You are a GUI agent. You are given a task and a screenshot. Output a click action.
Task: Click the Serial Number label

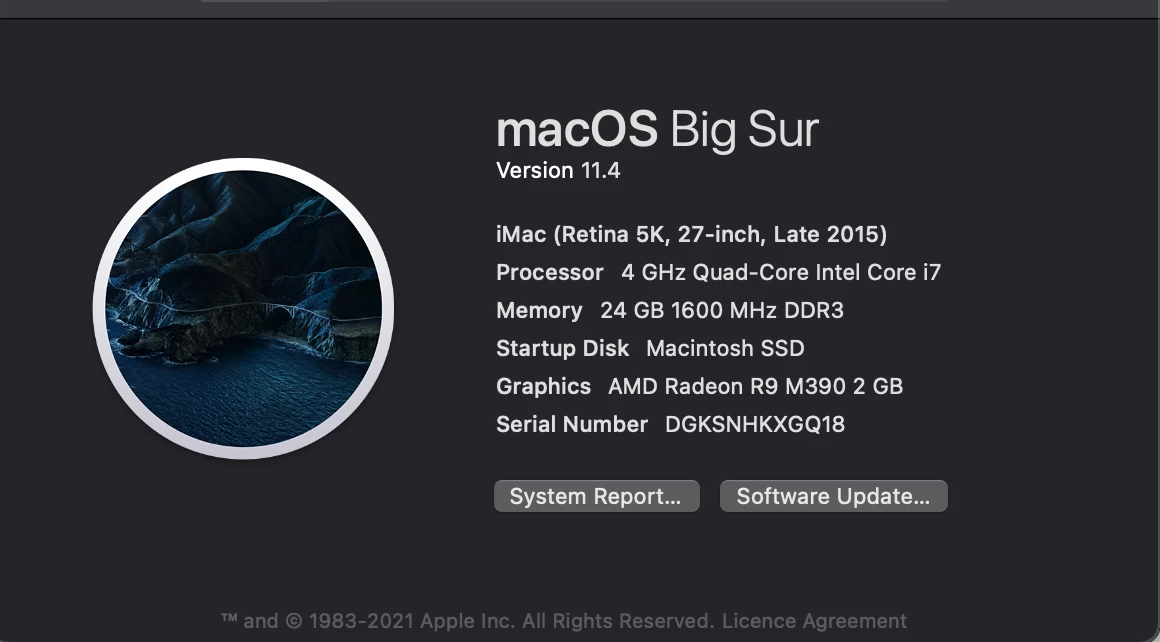click(x=572, y=425)
